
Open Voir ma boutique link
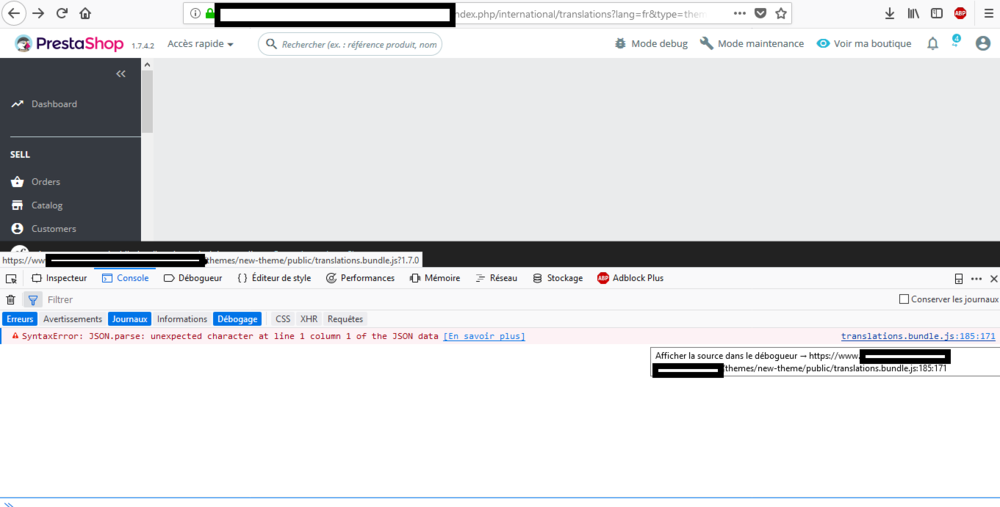864,43
